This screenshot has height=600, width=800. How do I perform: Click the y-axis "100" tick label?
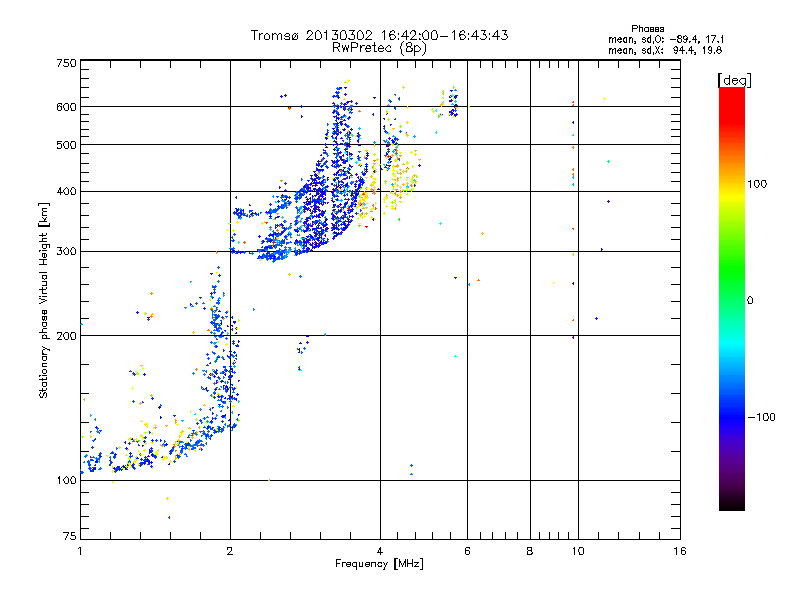point(66,481)
